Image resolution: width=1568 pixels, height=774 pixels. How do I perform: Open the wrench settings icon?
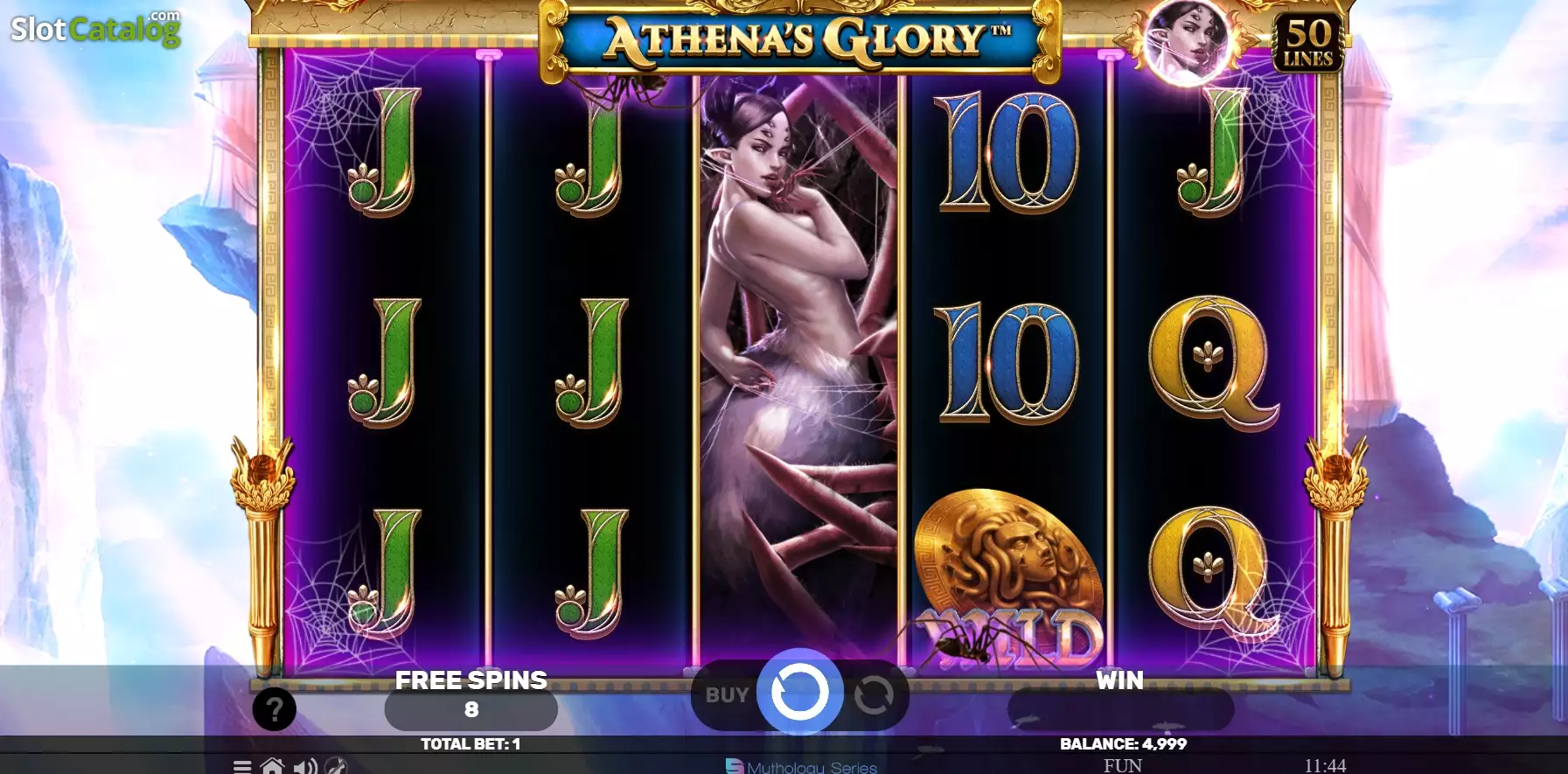[336, 767]
